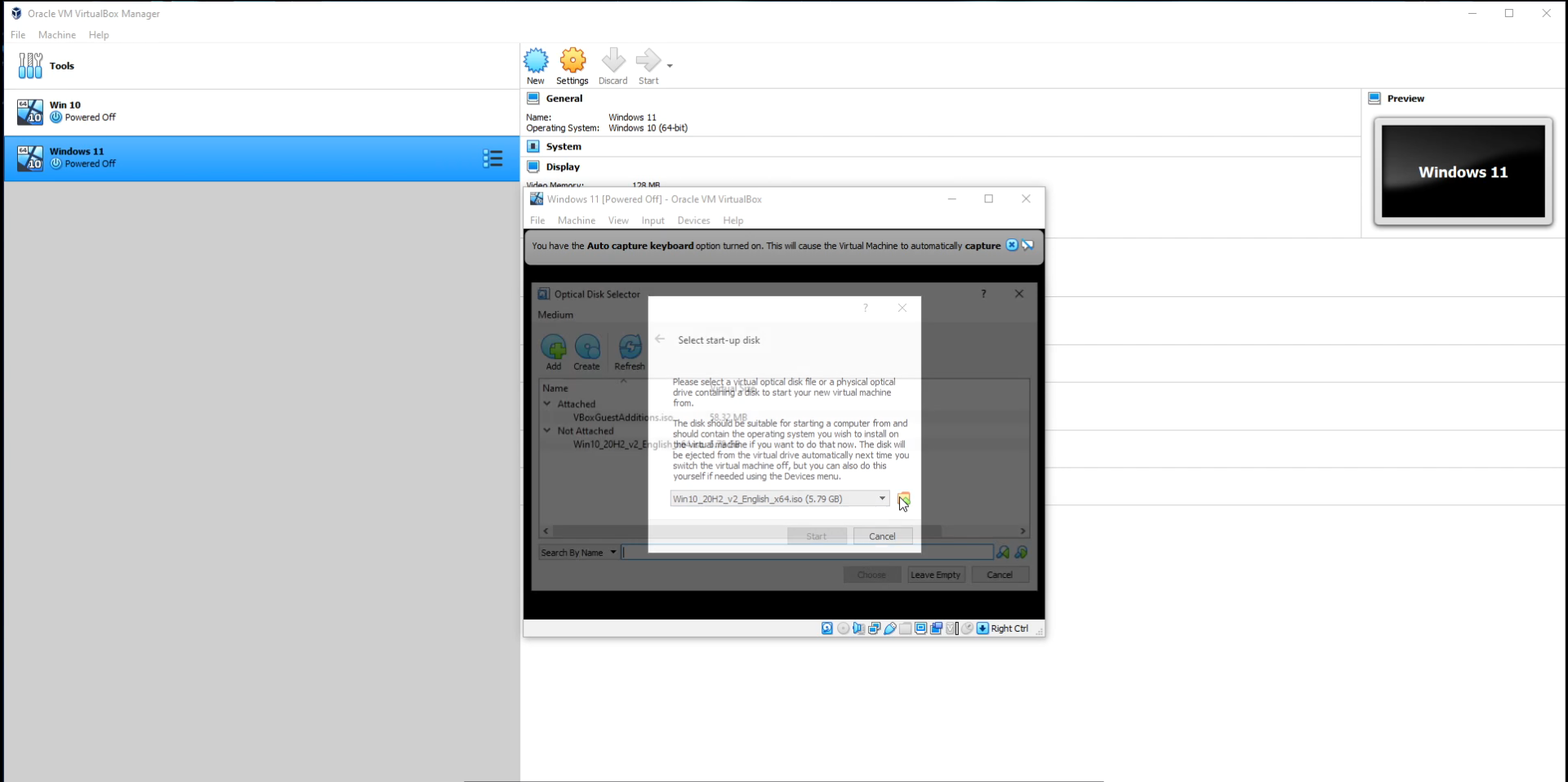Open the Manager's Help menu
1568x782 pixels.
click(99, 35)
